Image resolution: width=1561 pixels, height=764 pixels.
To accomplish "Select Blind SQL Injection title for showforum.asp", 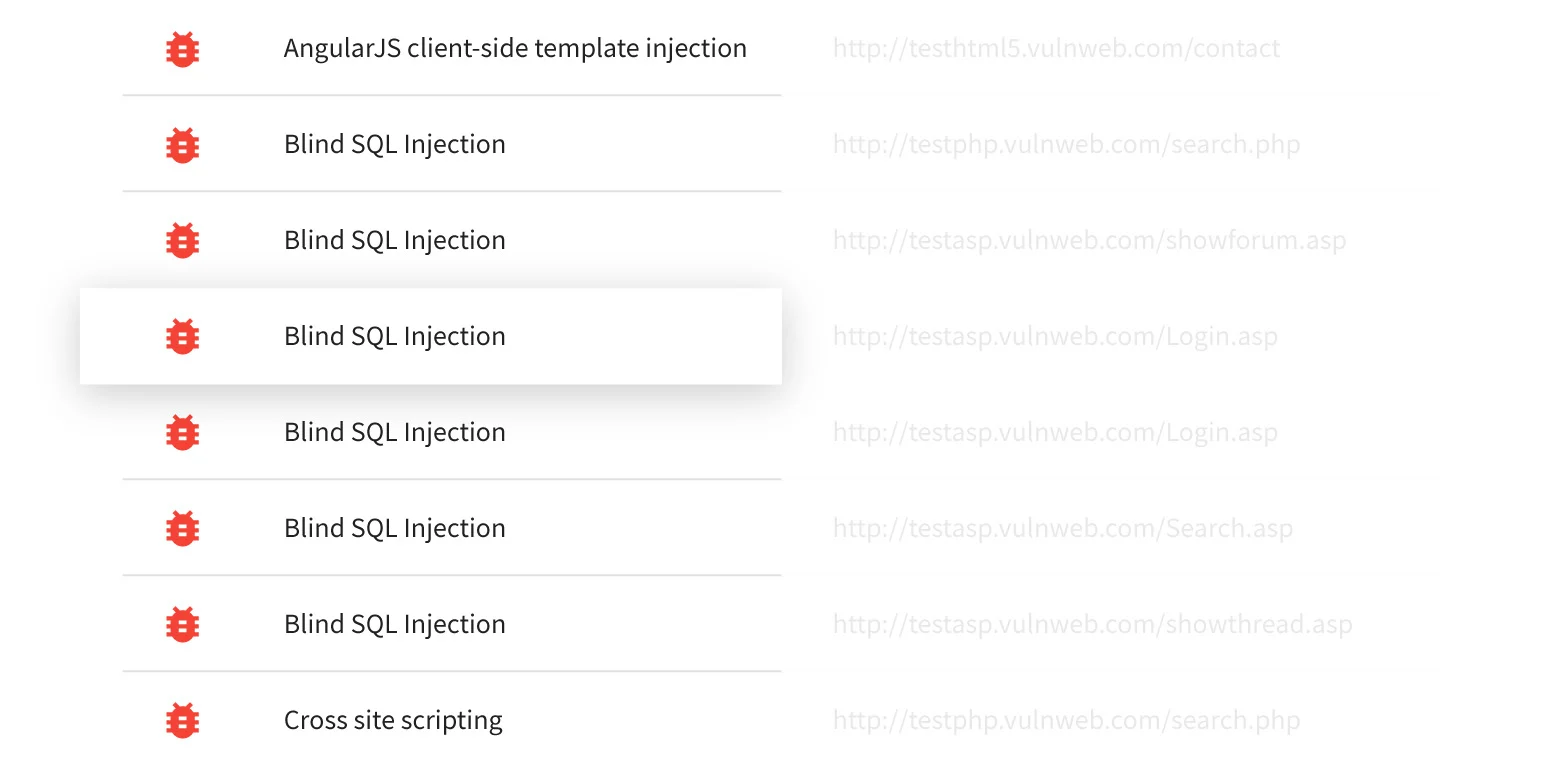I will 395,241.
